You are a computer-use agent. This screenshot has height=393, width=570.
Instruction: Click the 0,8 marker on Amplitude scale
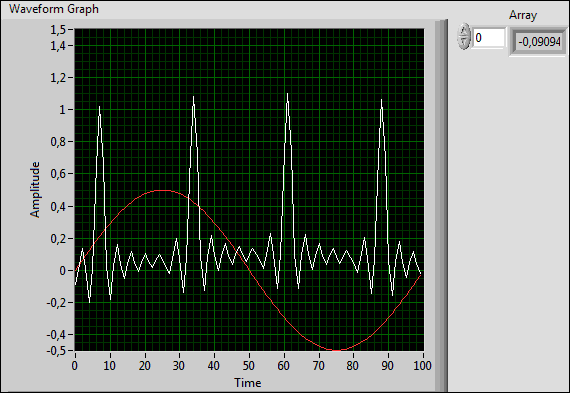59,141
